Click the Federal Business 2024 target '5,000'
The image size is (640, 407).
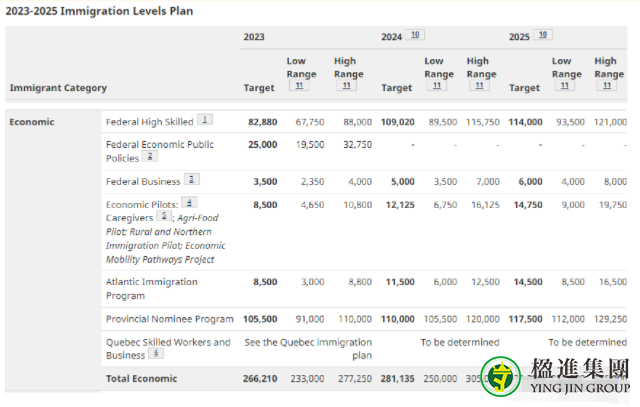click(403, 182)
